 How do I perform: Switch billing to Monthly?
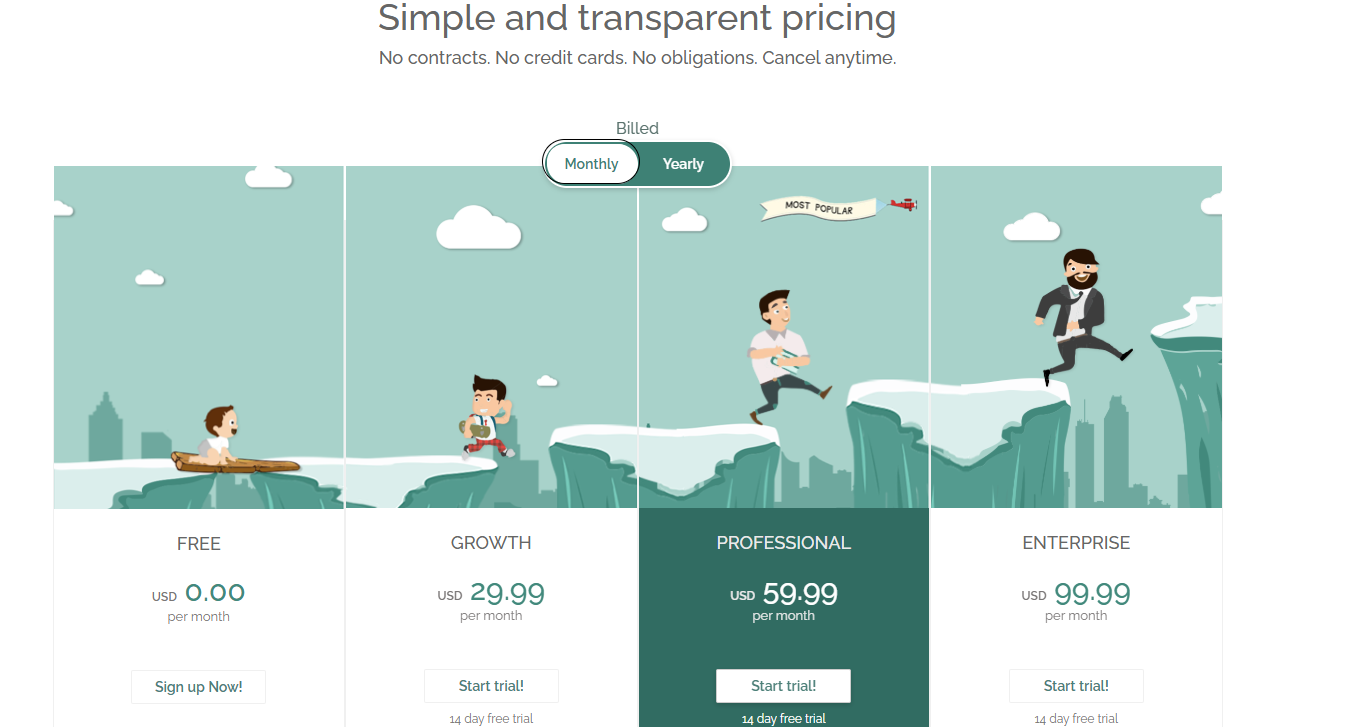tap(591, 163)
